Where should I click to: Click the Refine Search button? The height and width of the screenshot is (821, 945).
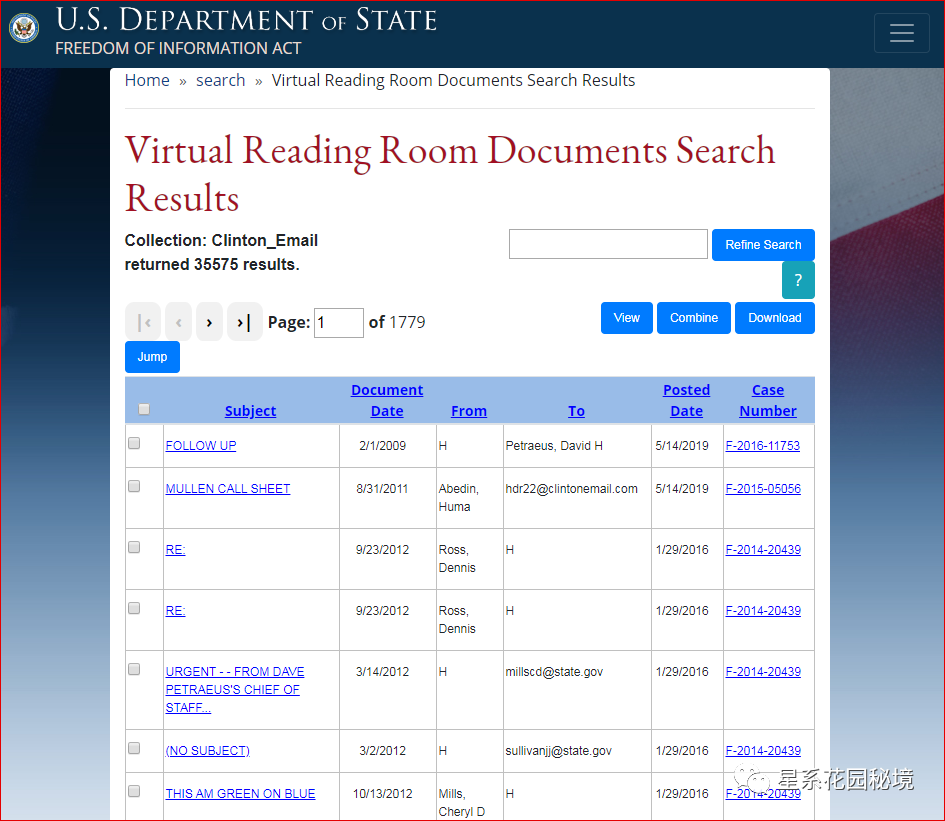[x=763, y=245]
